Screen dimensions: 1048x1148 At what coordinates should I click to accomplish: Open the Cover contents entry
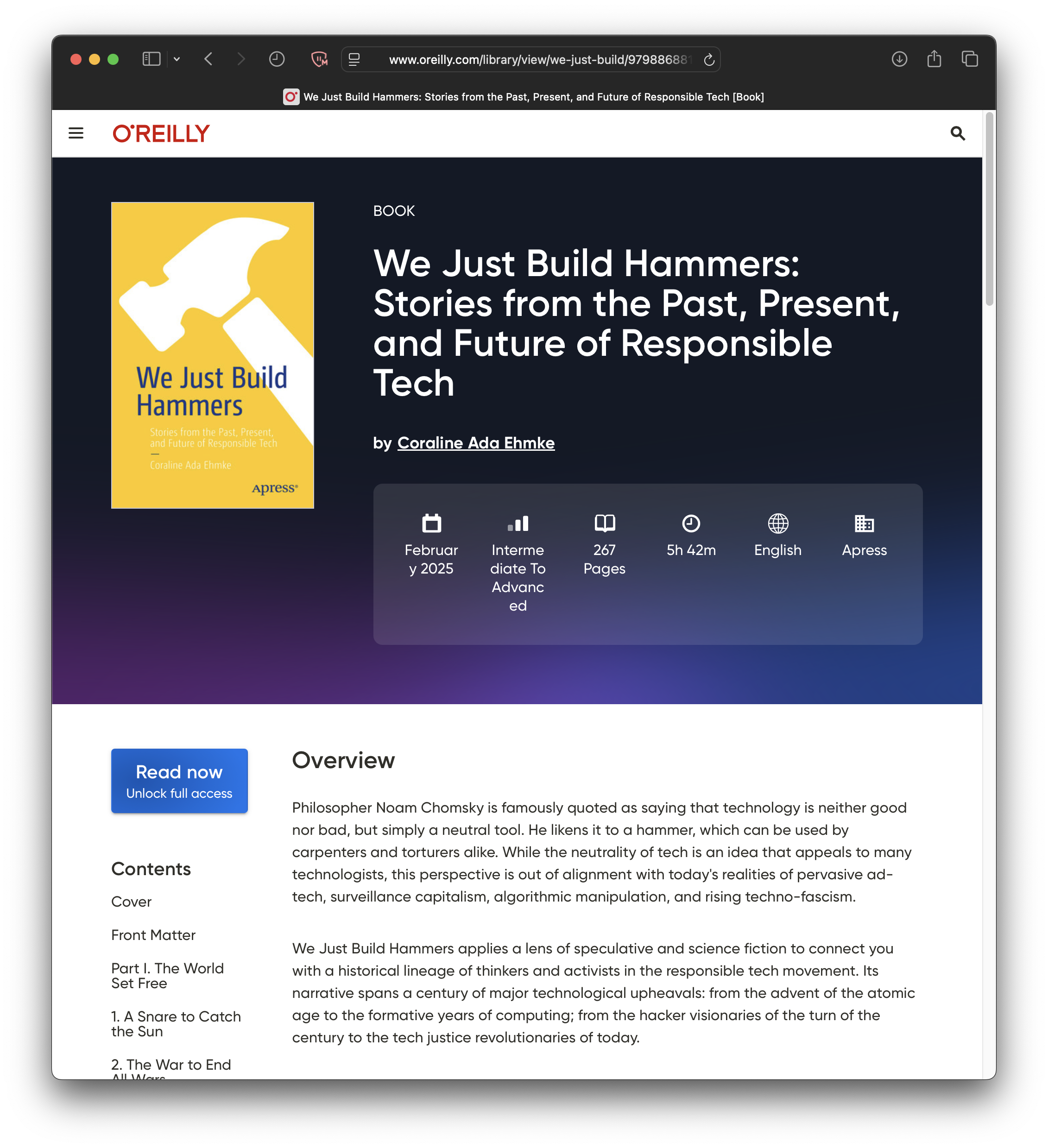[132, 902]
